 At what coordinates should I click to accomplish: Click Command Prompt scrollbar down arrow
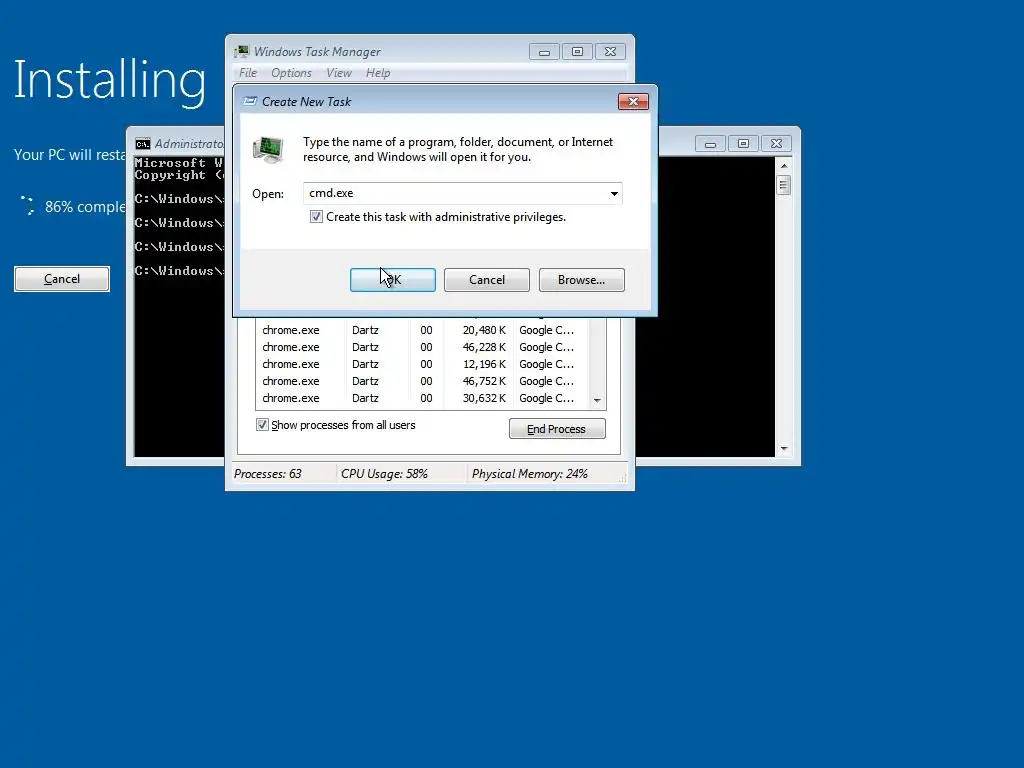coord(784,449)
